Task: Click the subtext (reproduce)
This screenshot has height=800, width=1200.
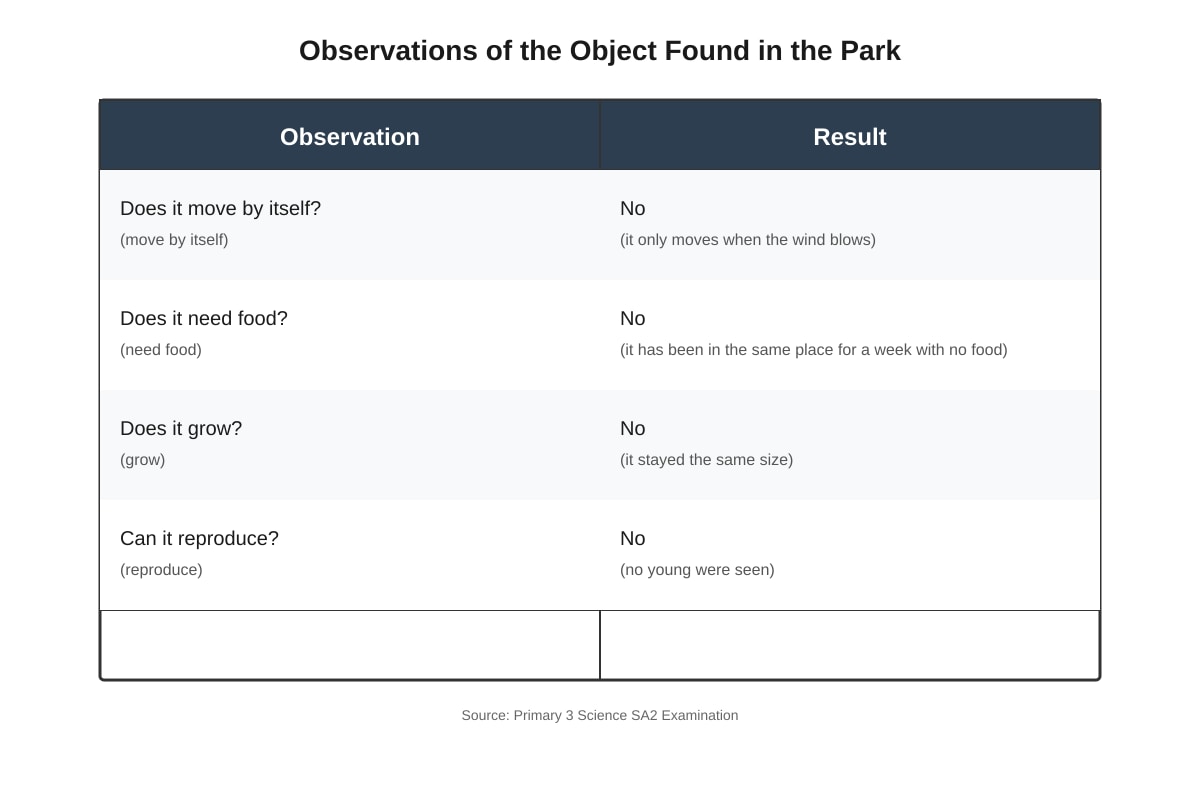Action: 161,570
